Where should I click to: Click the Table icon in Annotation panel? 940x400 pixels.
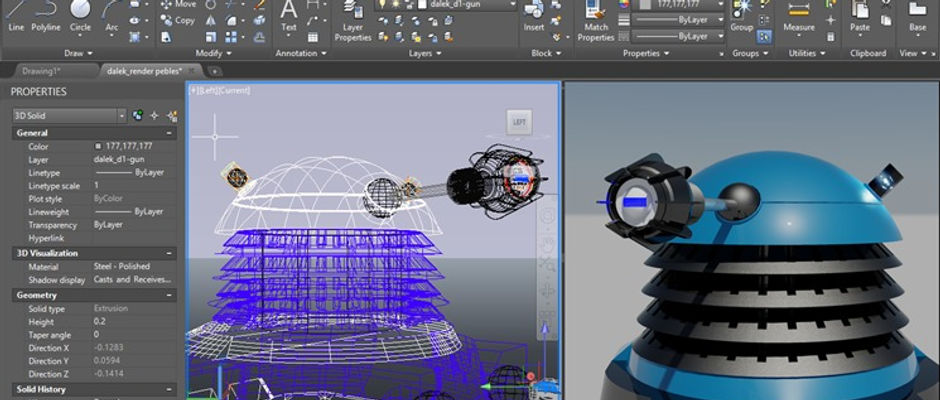313,37
